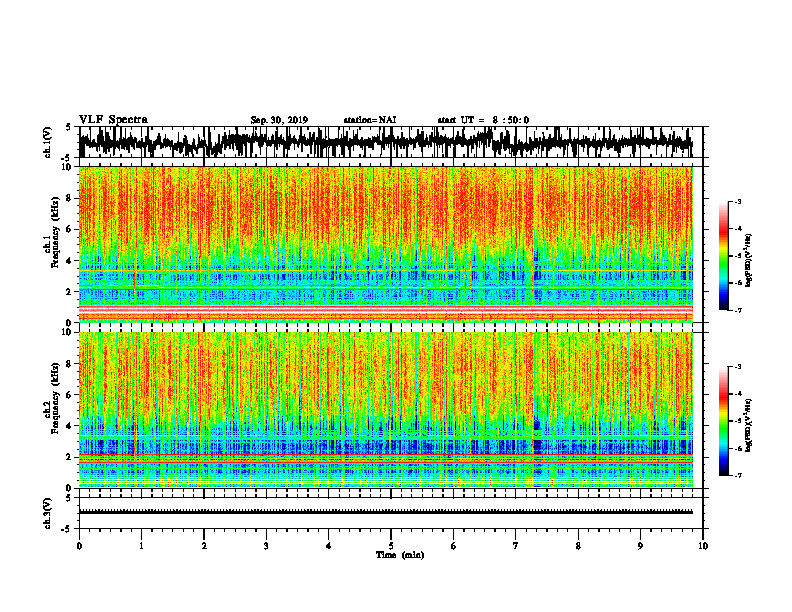792x612 pixels.
Task: Click the -3 label on ch.1 color scale
Action: (738, 202)
